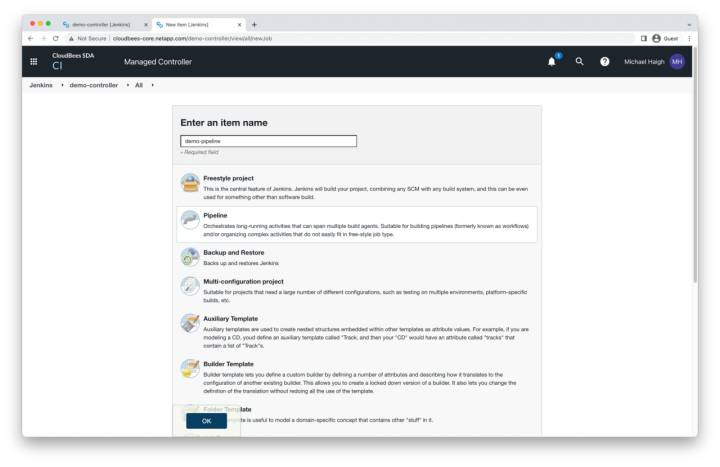Screen dimensions: 720x467
Task: Open the apps grid menu icon
Action: pos(34,61)
